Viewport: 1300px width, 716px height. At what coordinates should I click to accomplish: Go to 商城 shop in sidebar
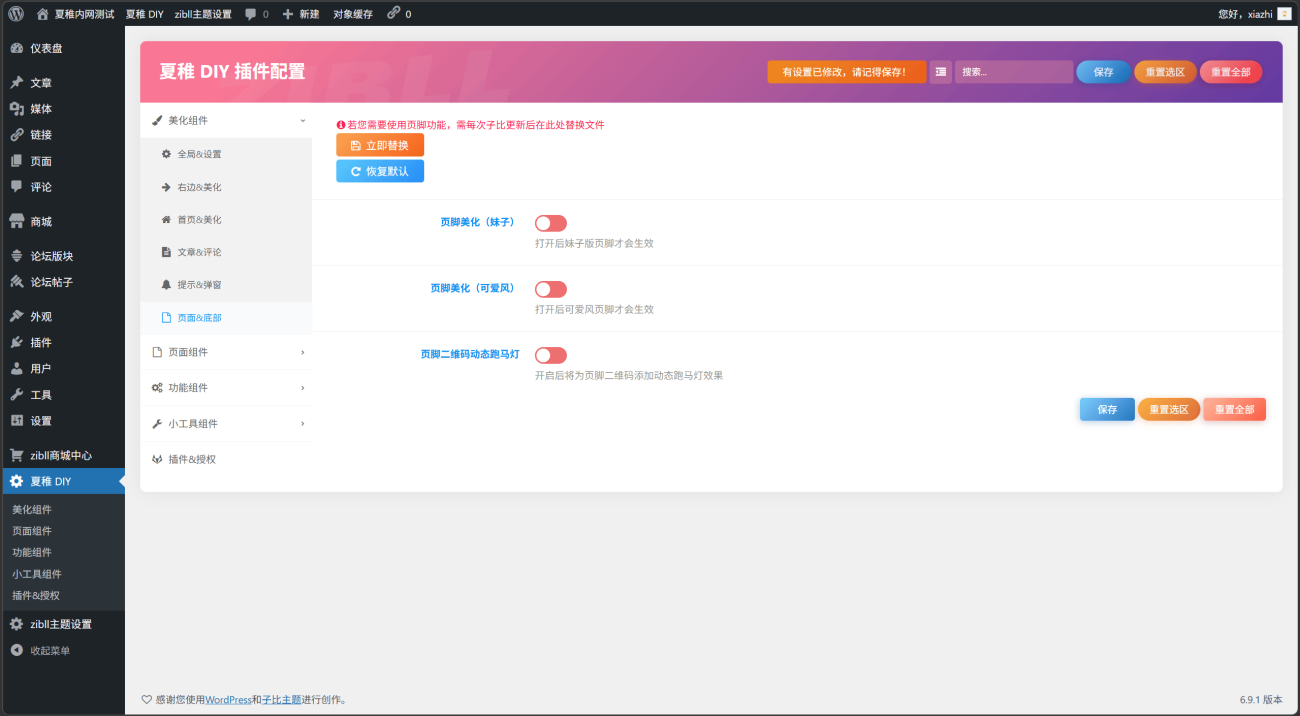pyautogui.click(x=41, y=222)
